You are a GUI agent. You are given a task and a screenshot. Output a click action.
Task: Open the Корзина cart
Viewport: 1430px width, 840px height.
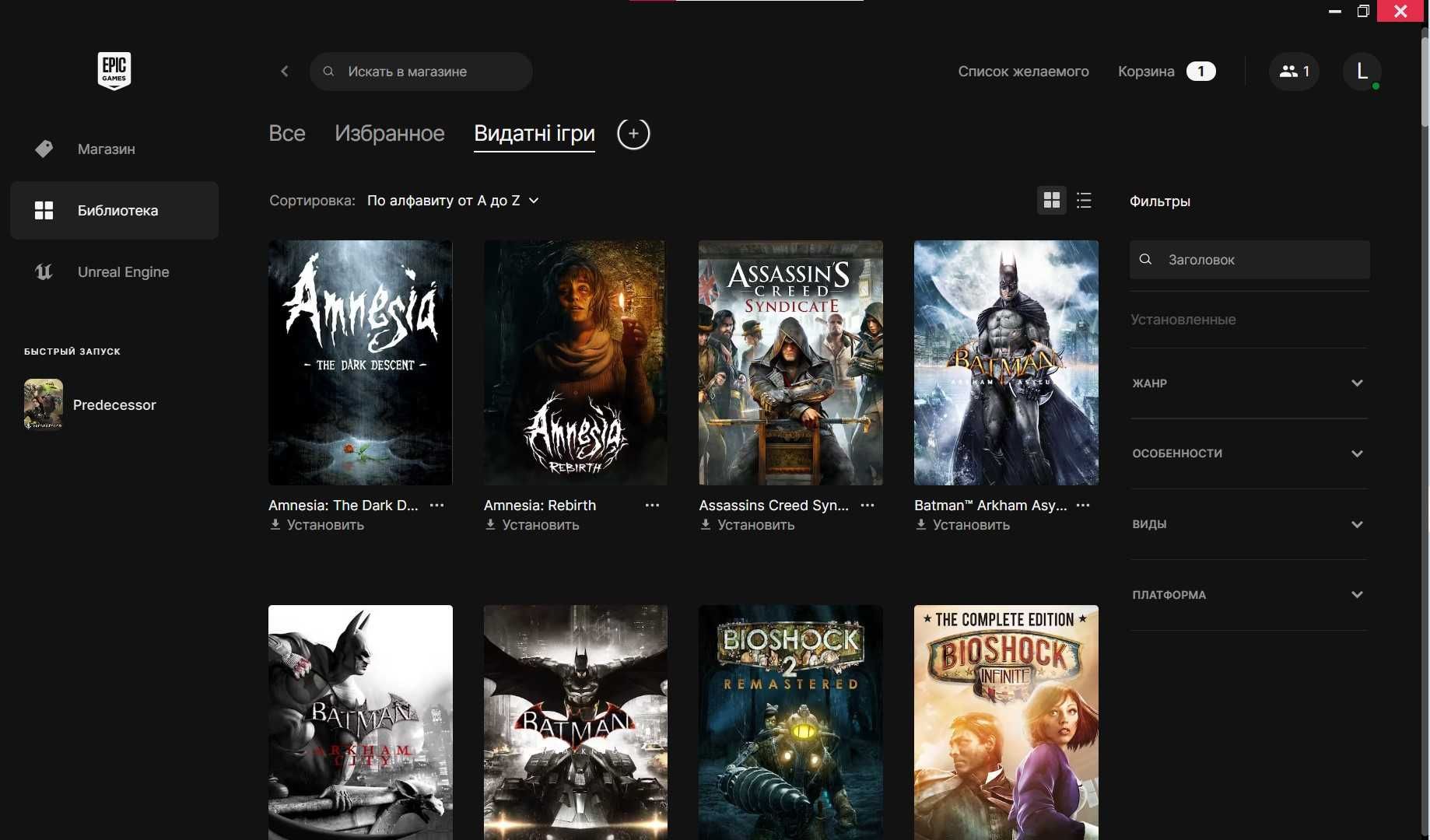pos(1146,72)
